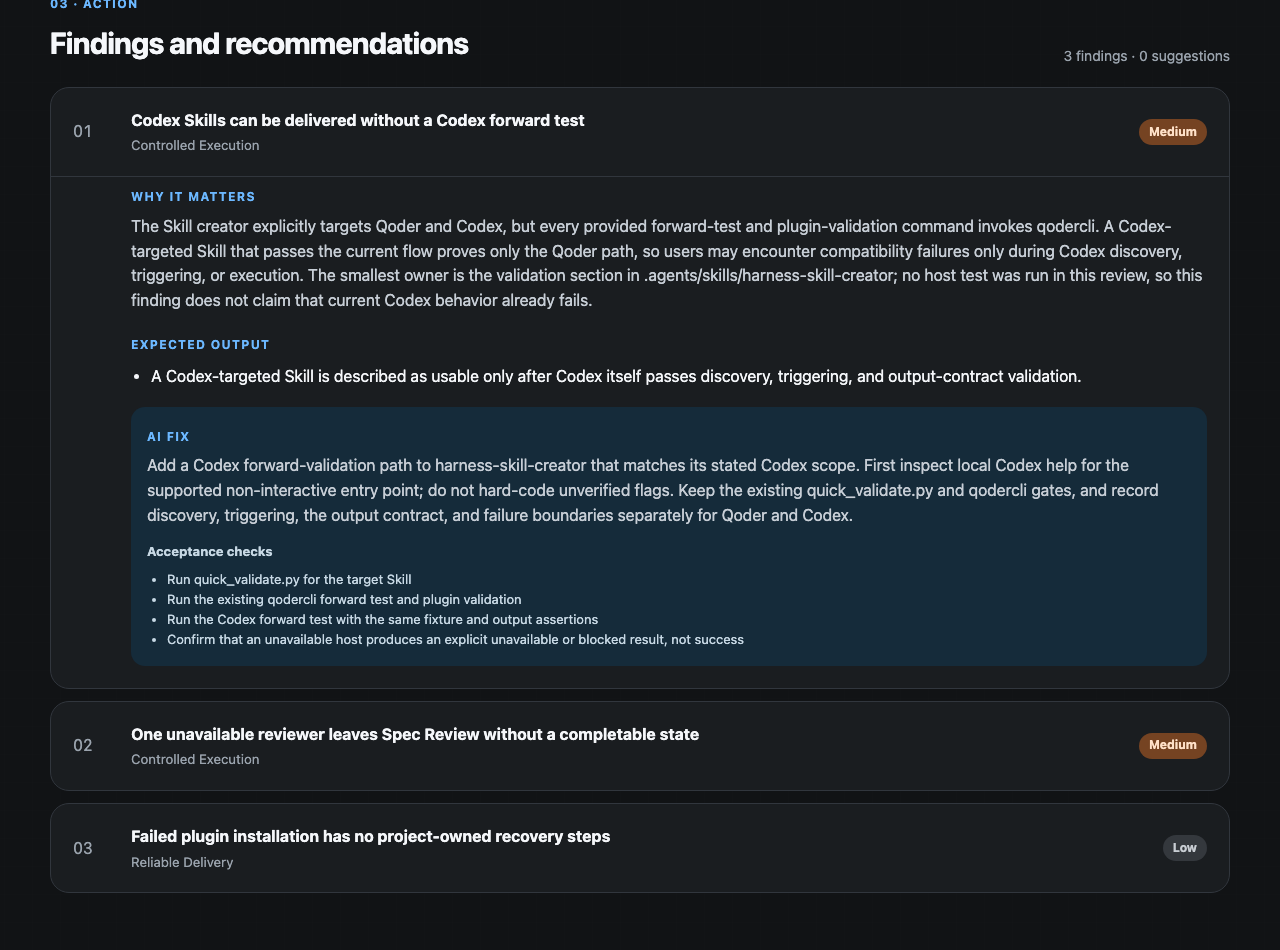Click the '03 · ACTION' section tag
1280x950 pixels.
tap(94, 5)
